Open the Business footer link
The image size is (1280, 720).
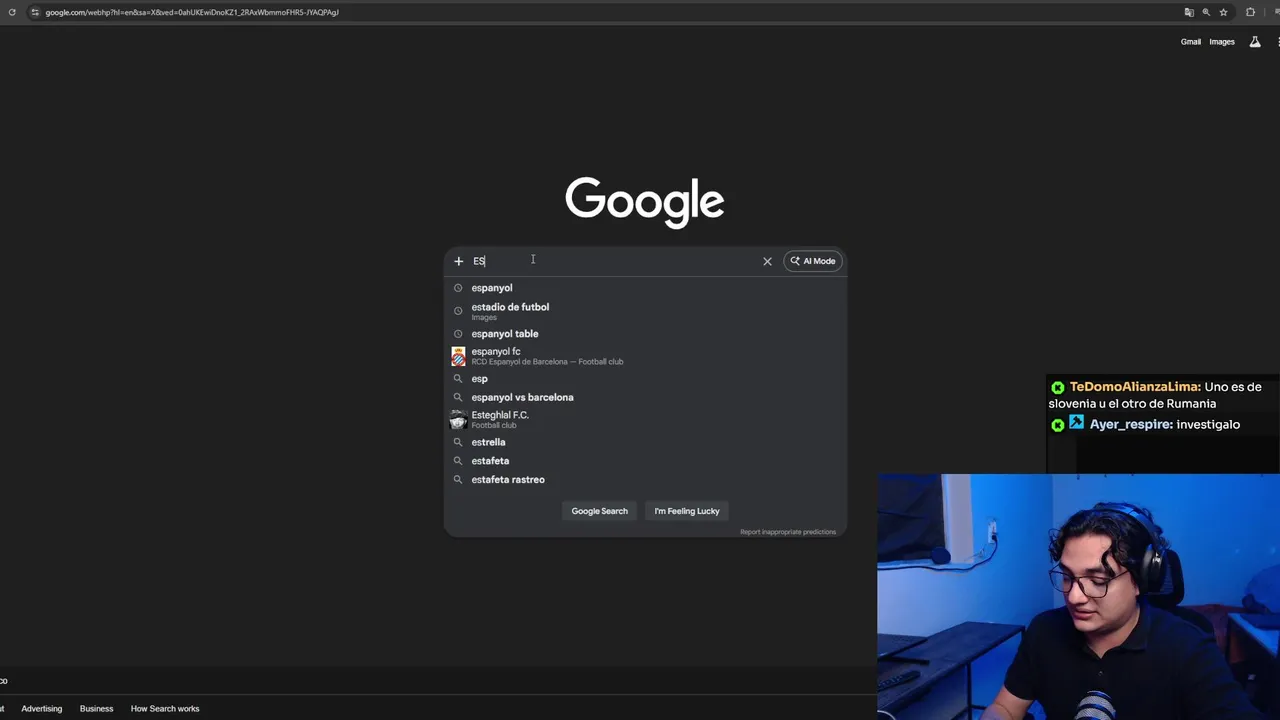97,709
